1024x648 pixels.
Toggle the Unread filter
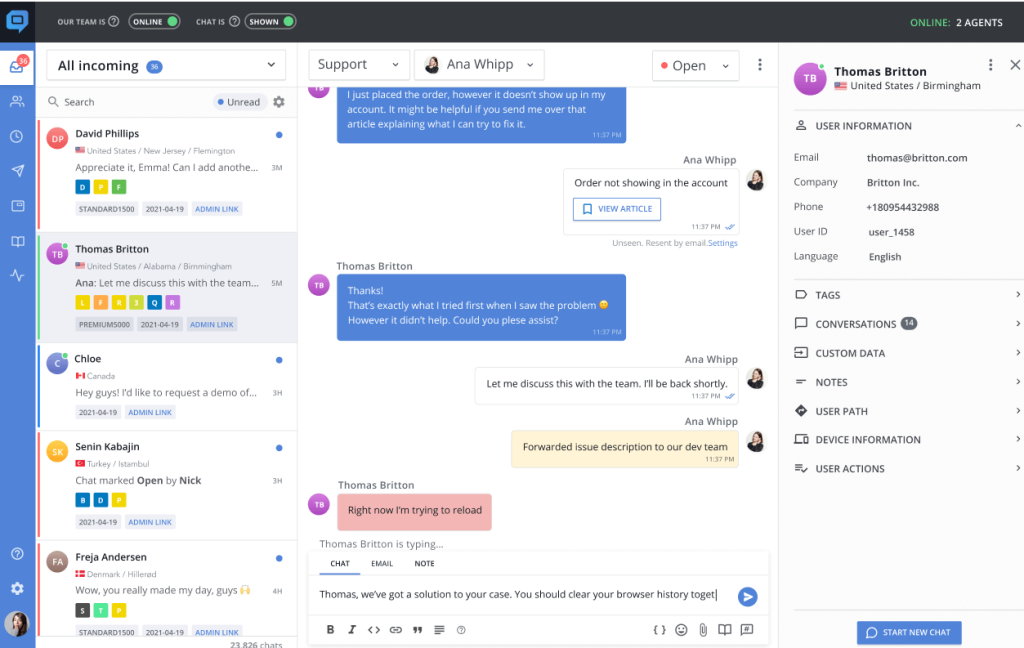click(x=239, y=102)
